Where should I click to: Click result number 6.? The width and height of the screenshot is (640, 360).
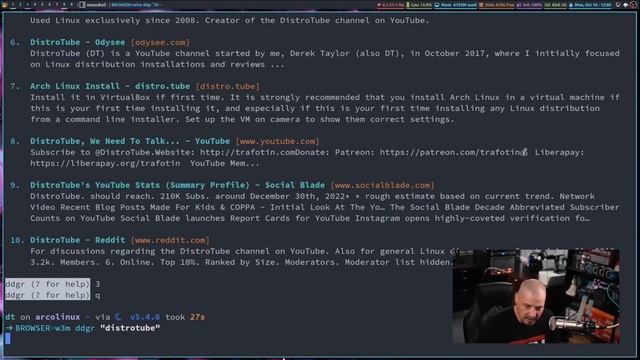coord(15,42)
